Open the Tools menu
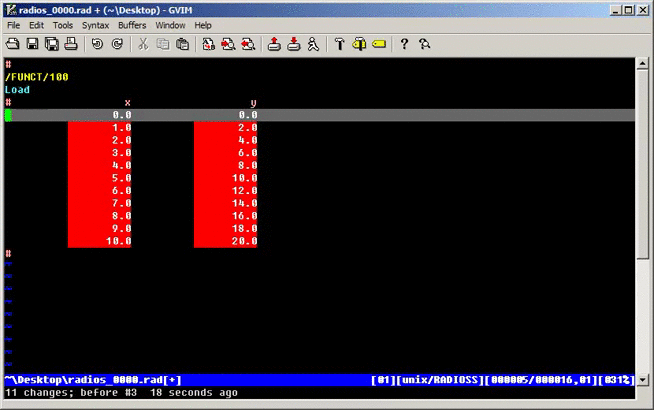Image resolution: width=654 pixels, height=410 pixels. click(x=63, y=25)
